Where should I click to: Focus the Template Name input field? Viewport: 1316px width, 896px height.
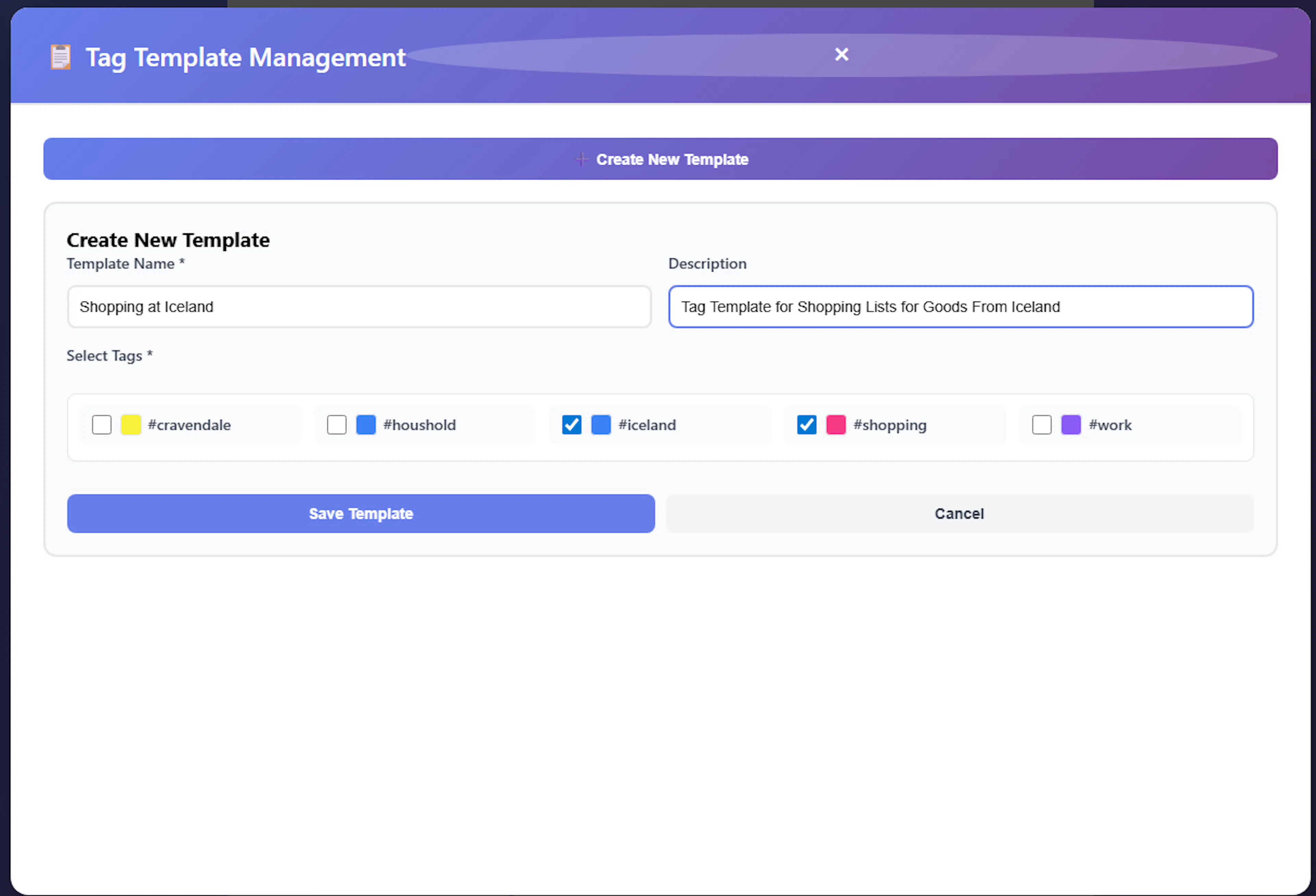(x=359, y=307)
